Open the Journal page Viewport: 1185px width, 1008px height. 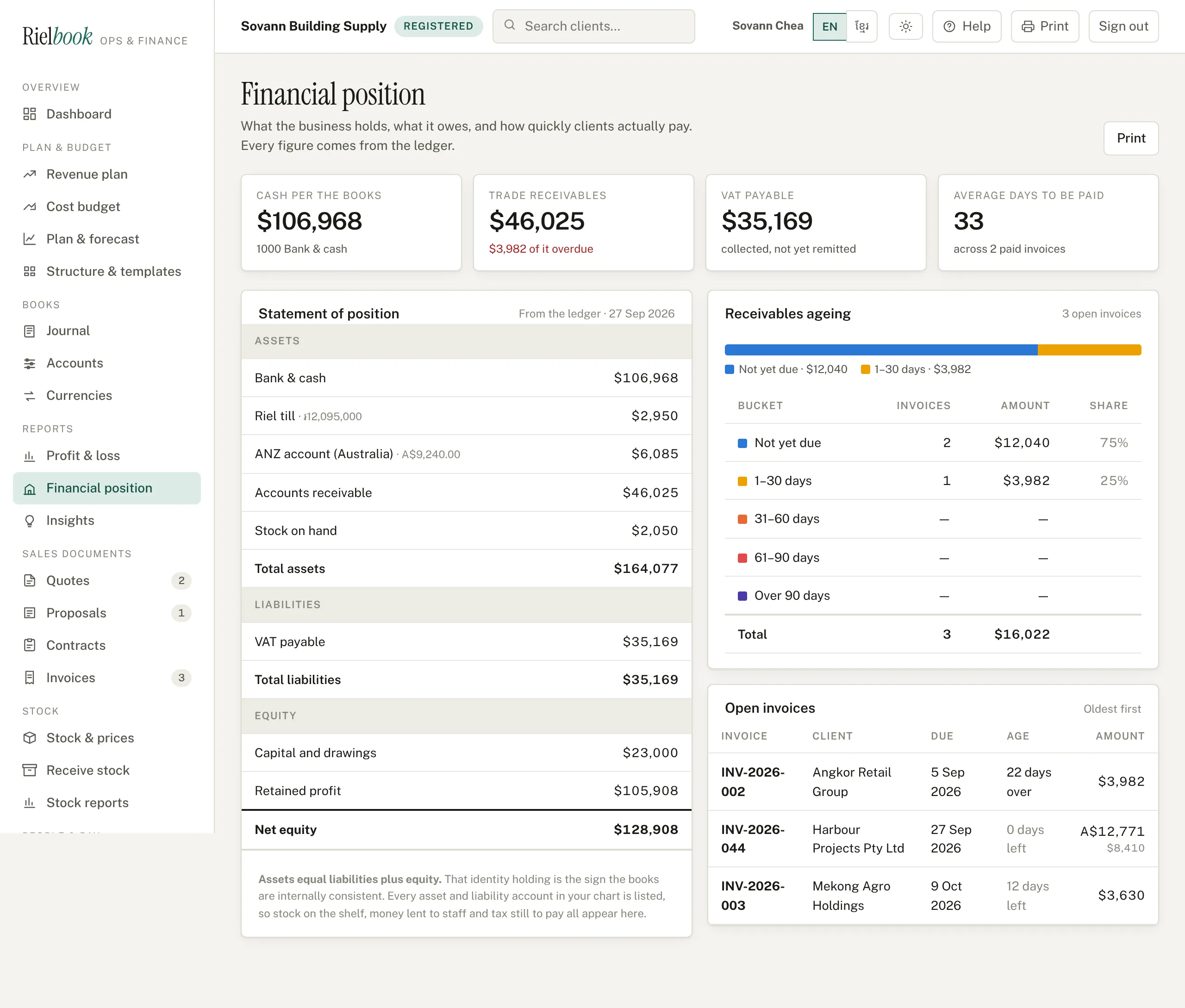[x=107, y=331]
